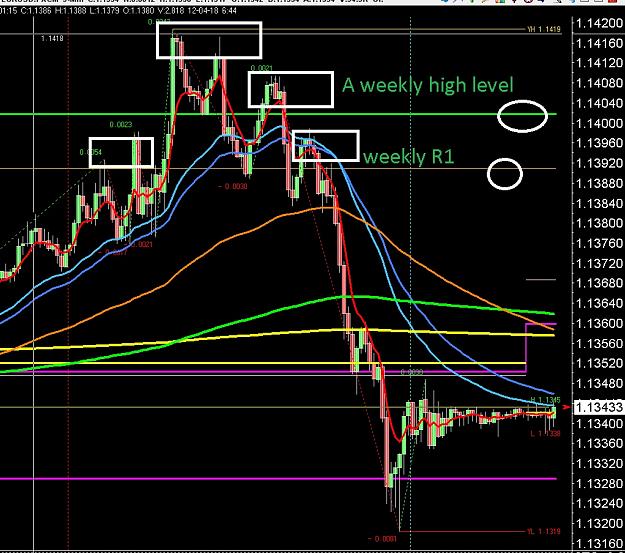Click the 1.13800 price axis label
This screenshot has height=553, width=625.
point(599,223)
